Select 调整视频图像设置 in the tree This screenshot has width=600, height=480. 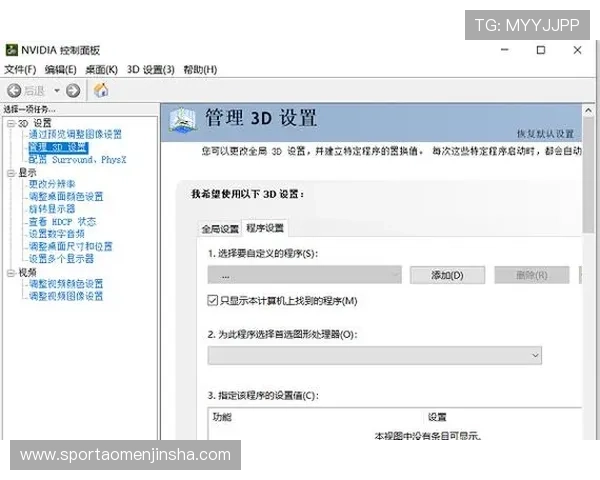click(66, 296)
